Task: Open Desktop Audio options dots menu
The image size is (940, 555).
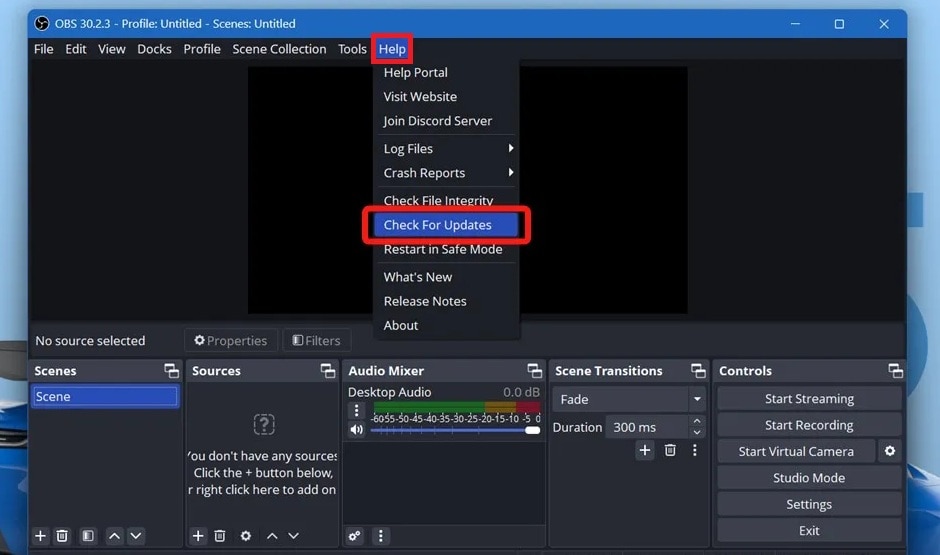Action: click(357, 411)
